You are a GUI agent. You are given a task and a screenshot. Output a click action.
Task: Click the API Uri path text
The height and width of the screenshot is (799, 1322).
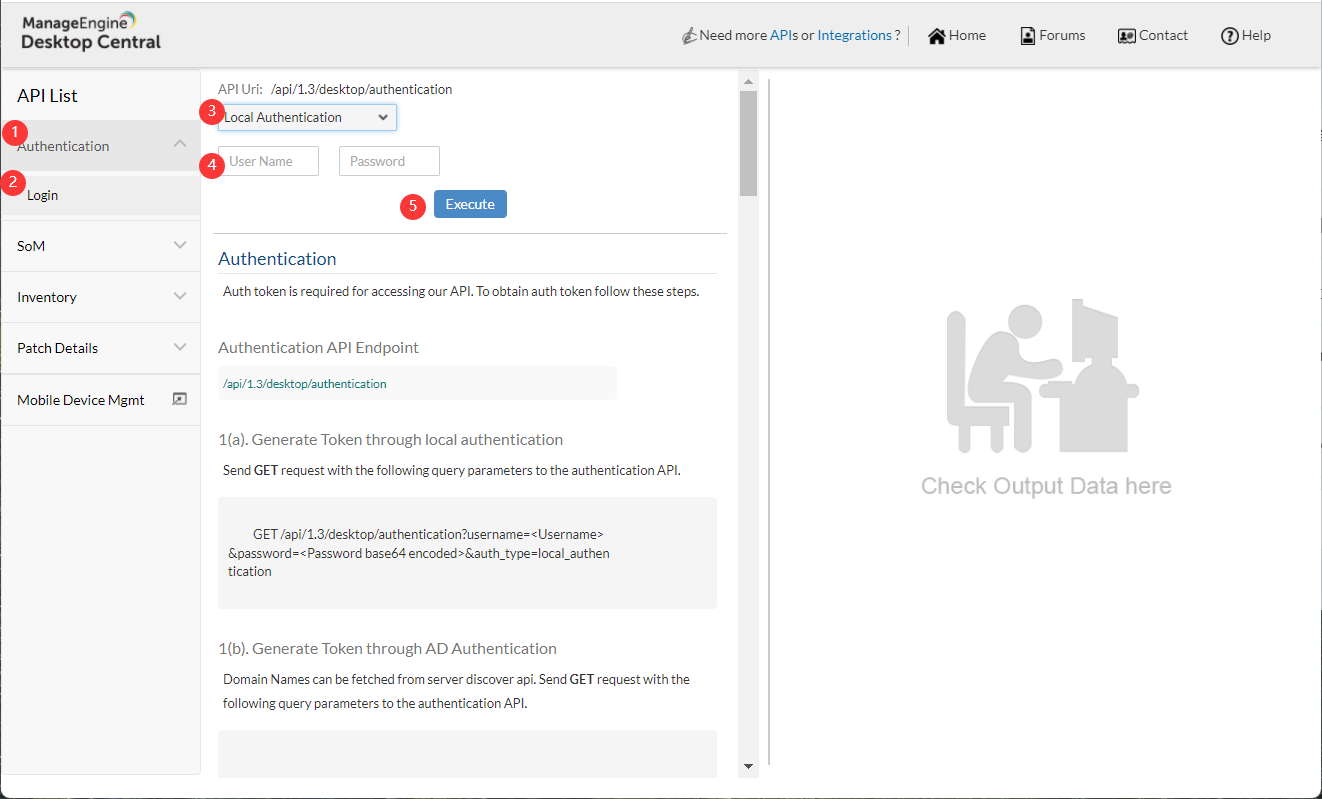(361, 89)
